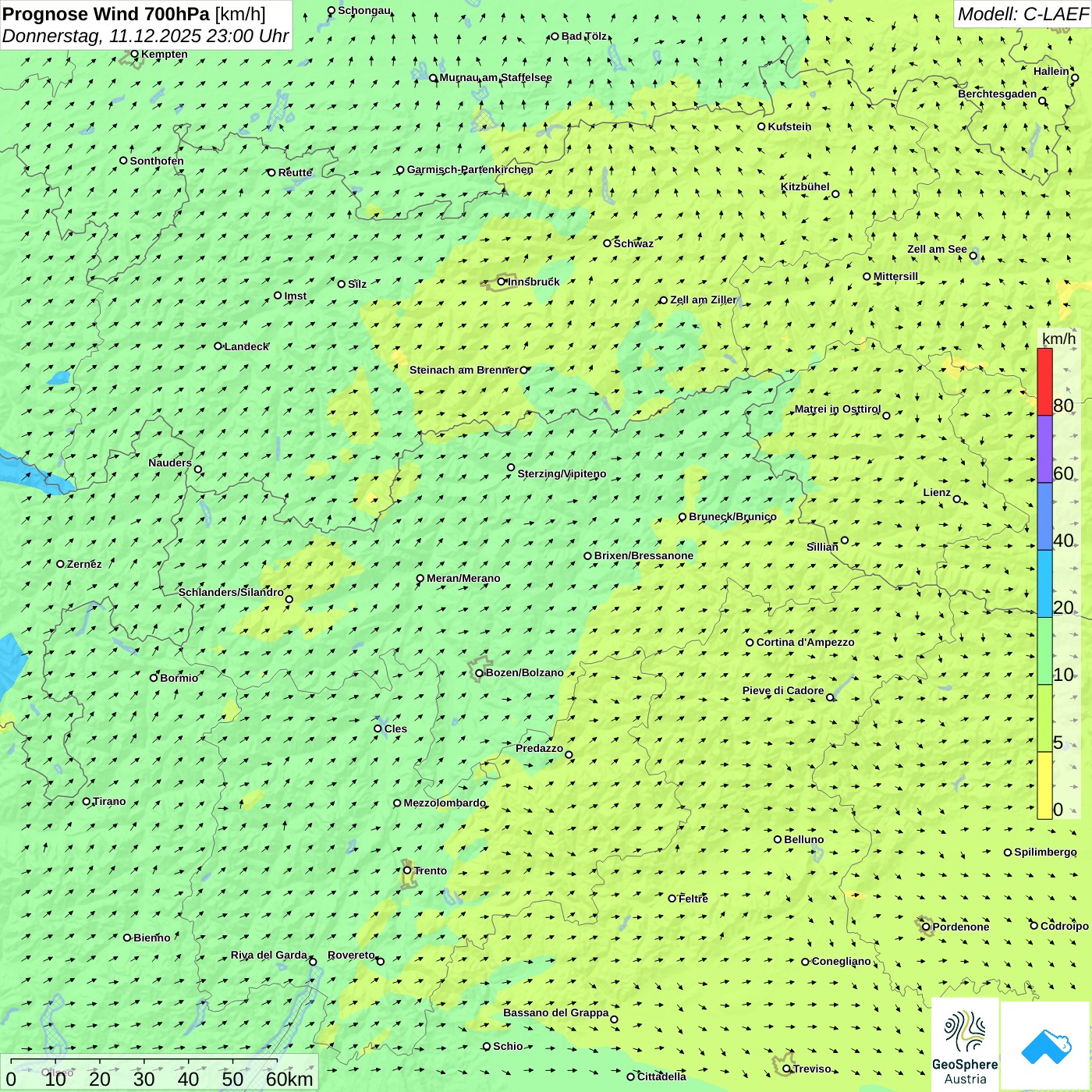Click the Lienz location dot
The image size is (1092, 1092).
point(957,499)
